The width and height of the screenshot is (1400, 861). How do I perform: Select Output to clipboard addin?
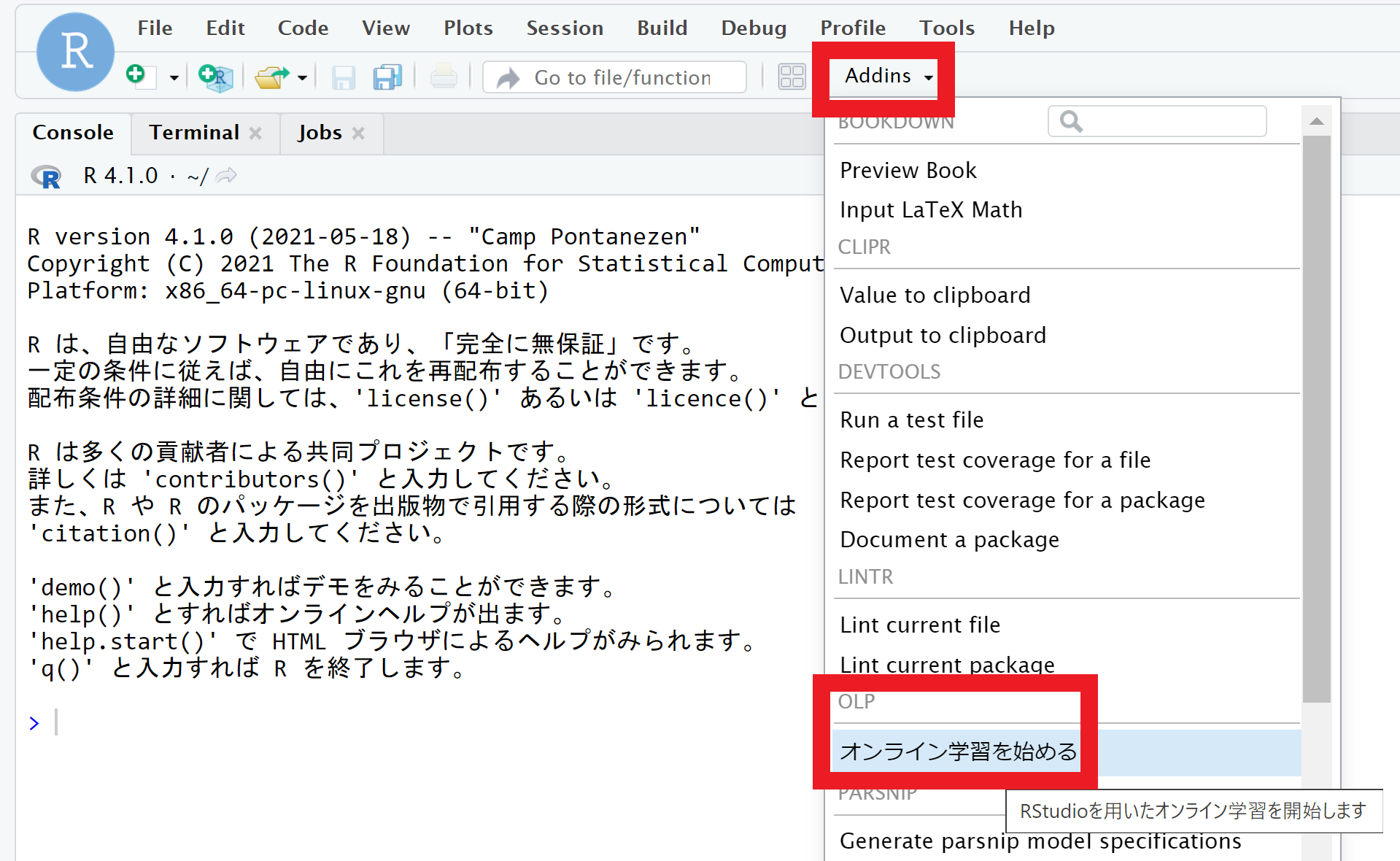[1067, 335]
